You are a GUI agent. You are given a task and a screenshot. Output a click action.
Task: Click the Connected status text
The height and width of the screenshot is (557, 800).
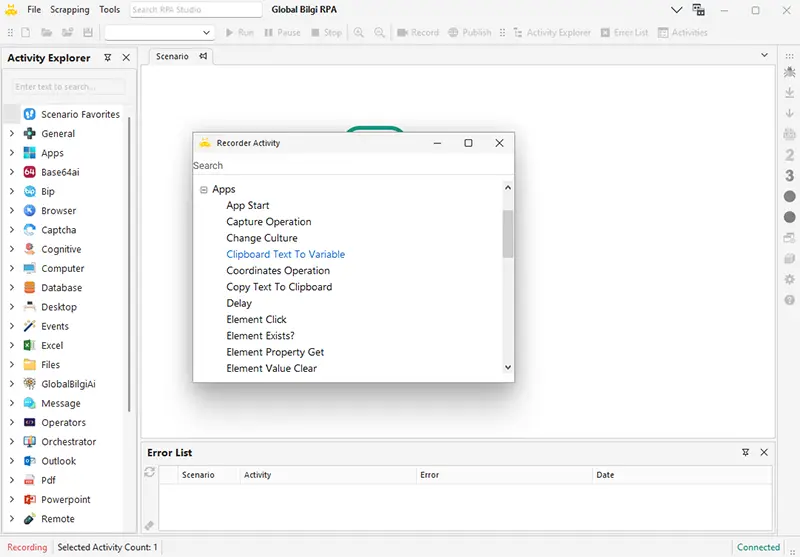tap(758, 547)
